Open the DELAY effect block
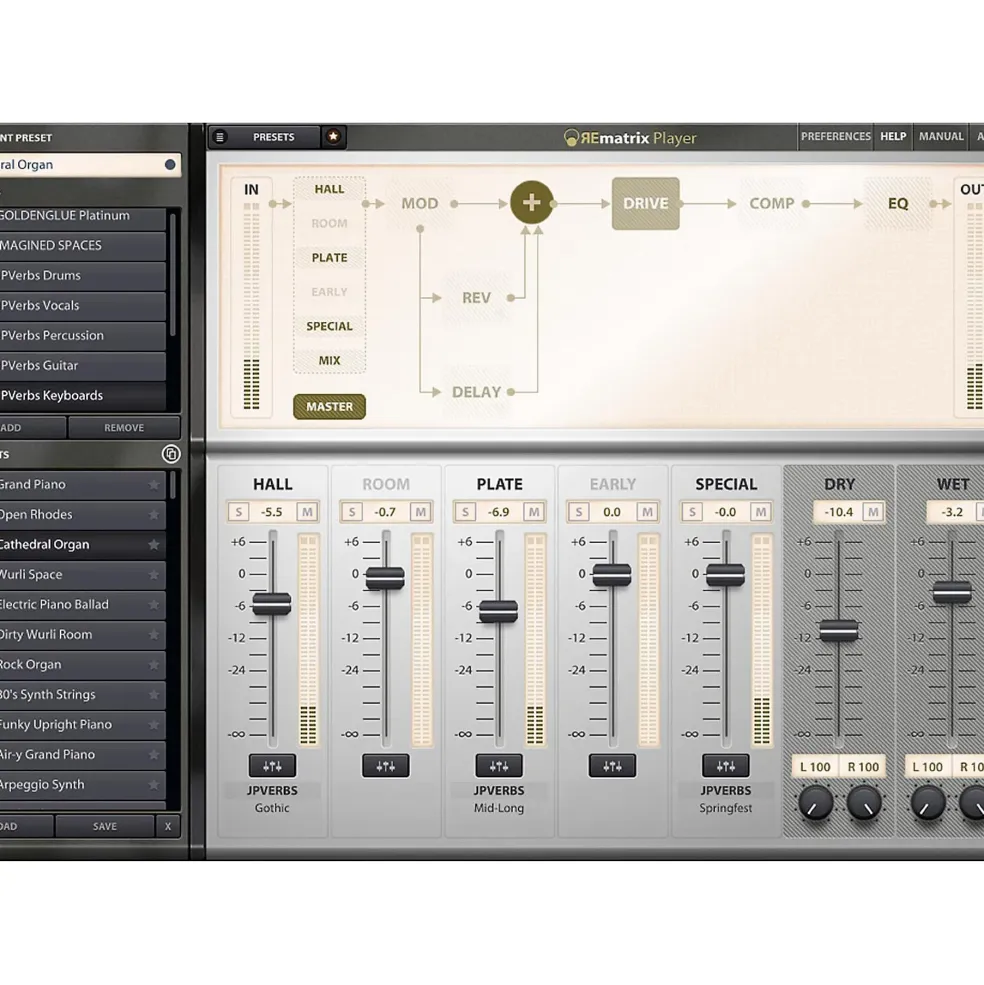984x985 pixels. (476, 392)
